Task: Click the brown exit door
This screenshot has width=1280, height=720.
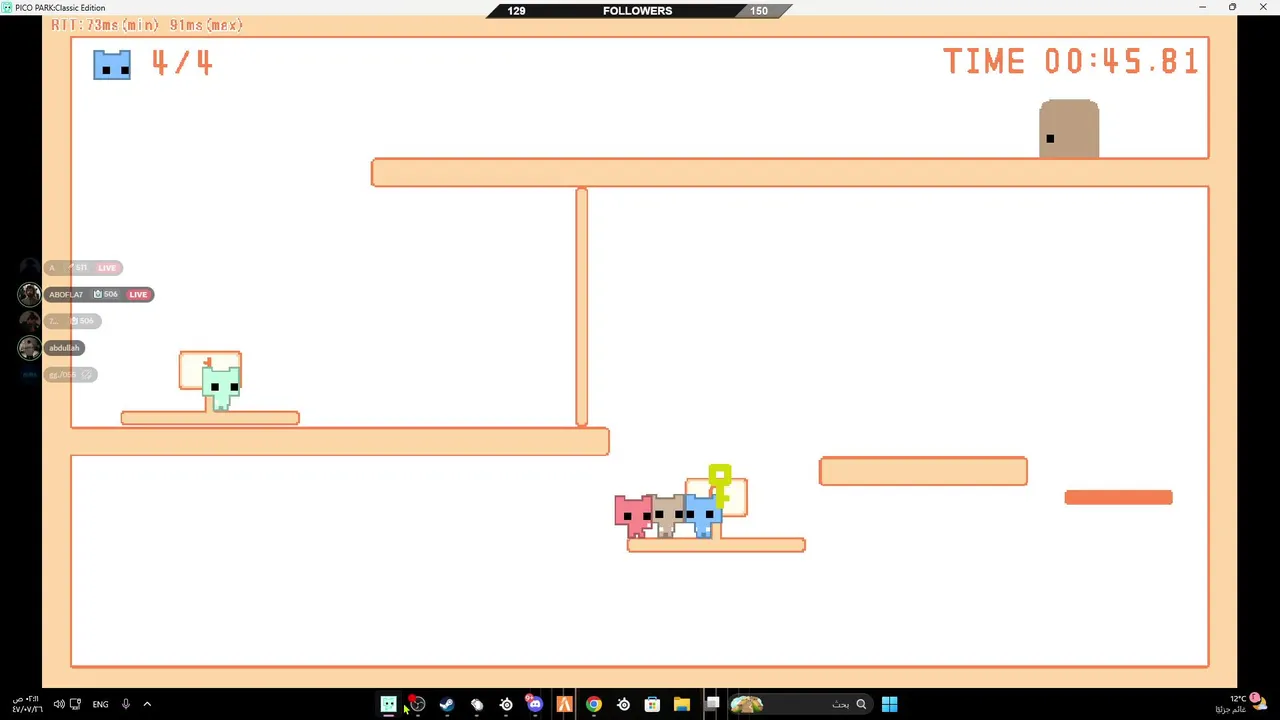Action: [x=1069, y=128]
